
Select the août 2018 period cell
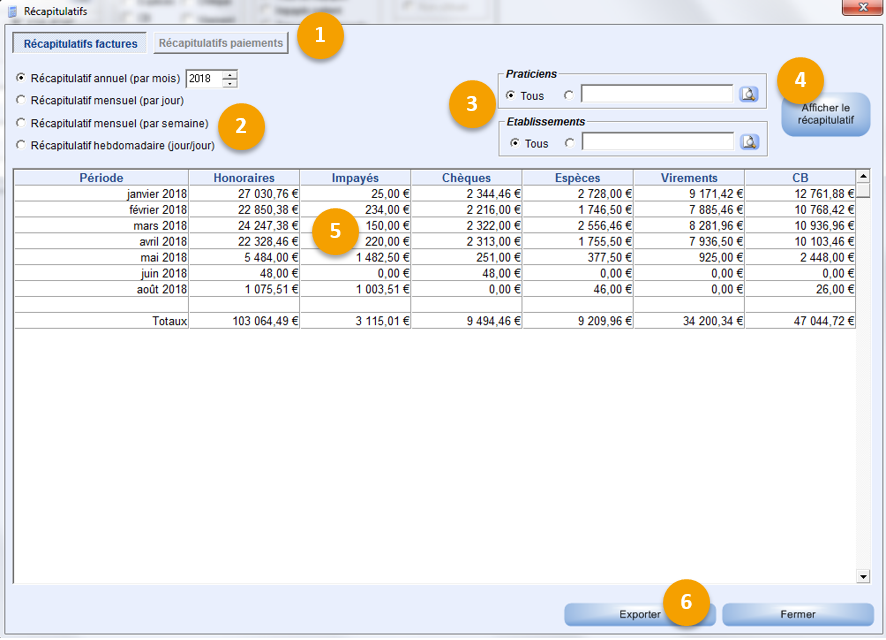tap(101, 289)
